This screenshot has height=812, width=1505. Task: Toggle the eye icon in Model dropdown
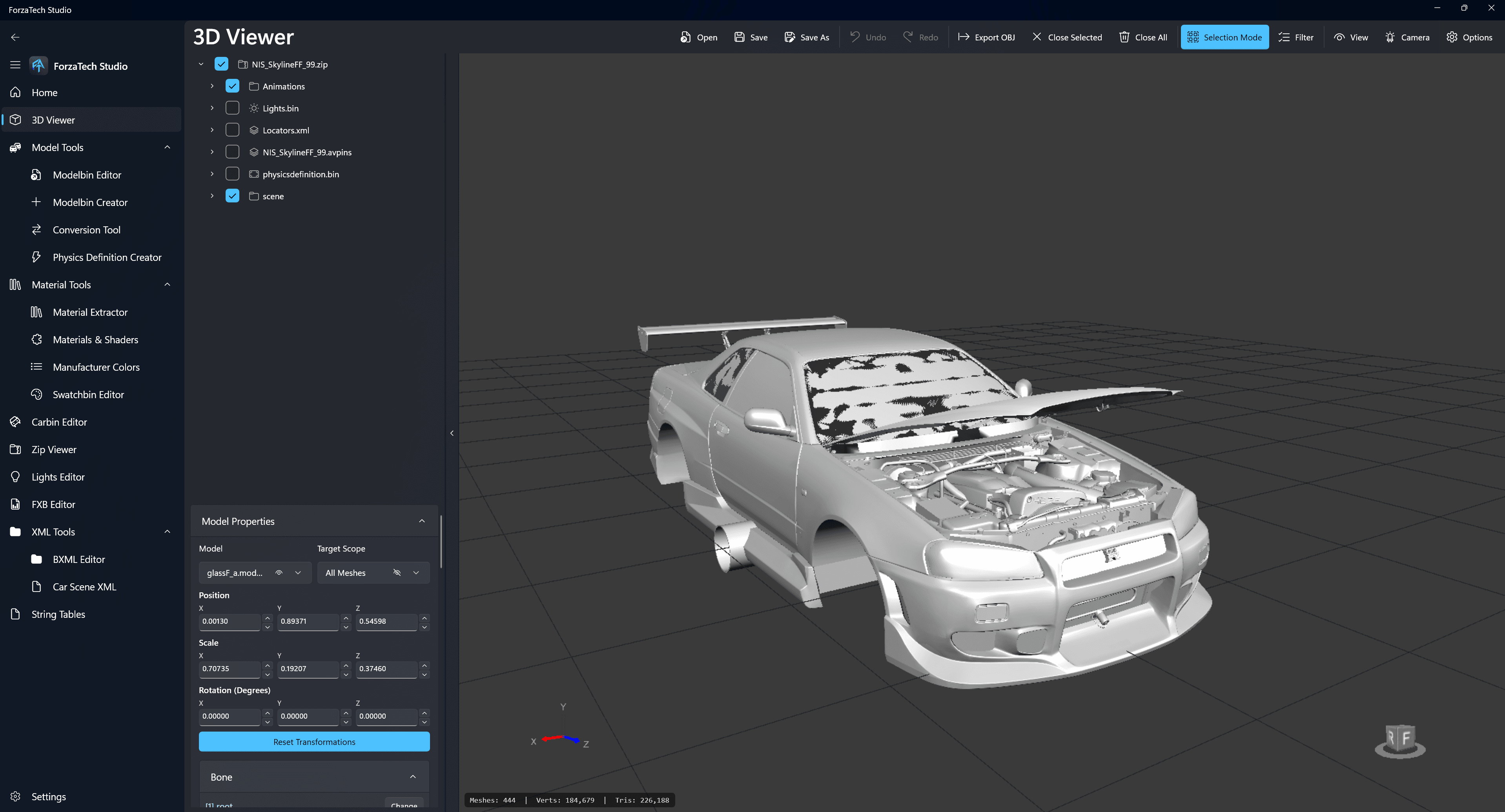point(279,572)
